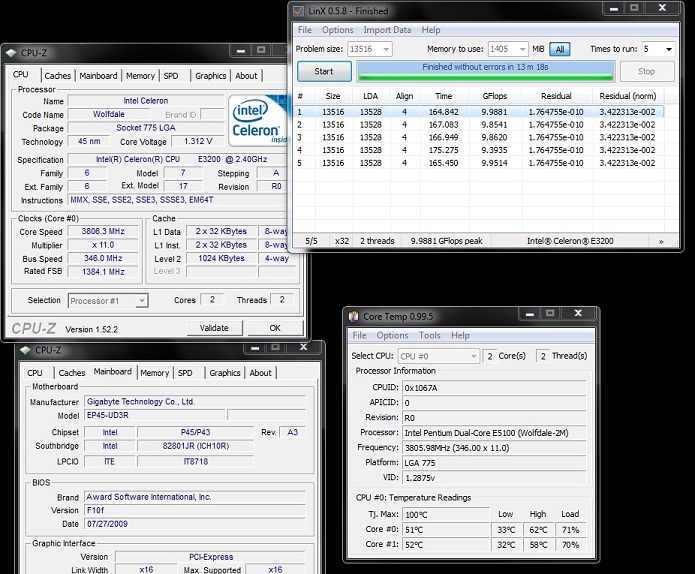This screenshot has width=695, height=574.
Task: Select LinX result row 4 with 175.275 time
Action: (x=479, y=150)
